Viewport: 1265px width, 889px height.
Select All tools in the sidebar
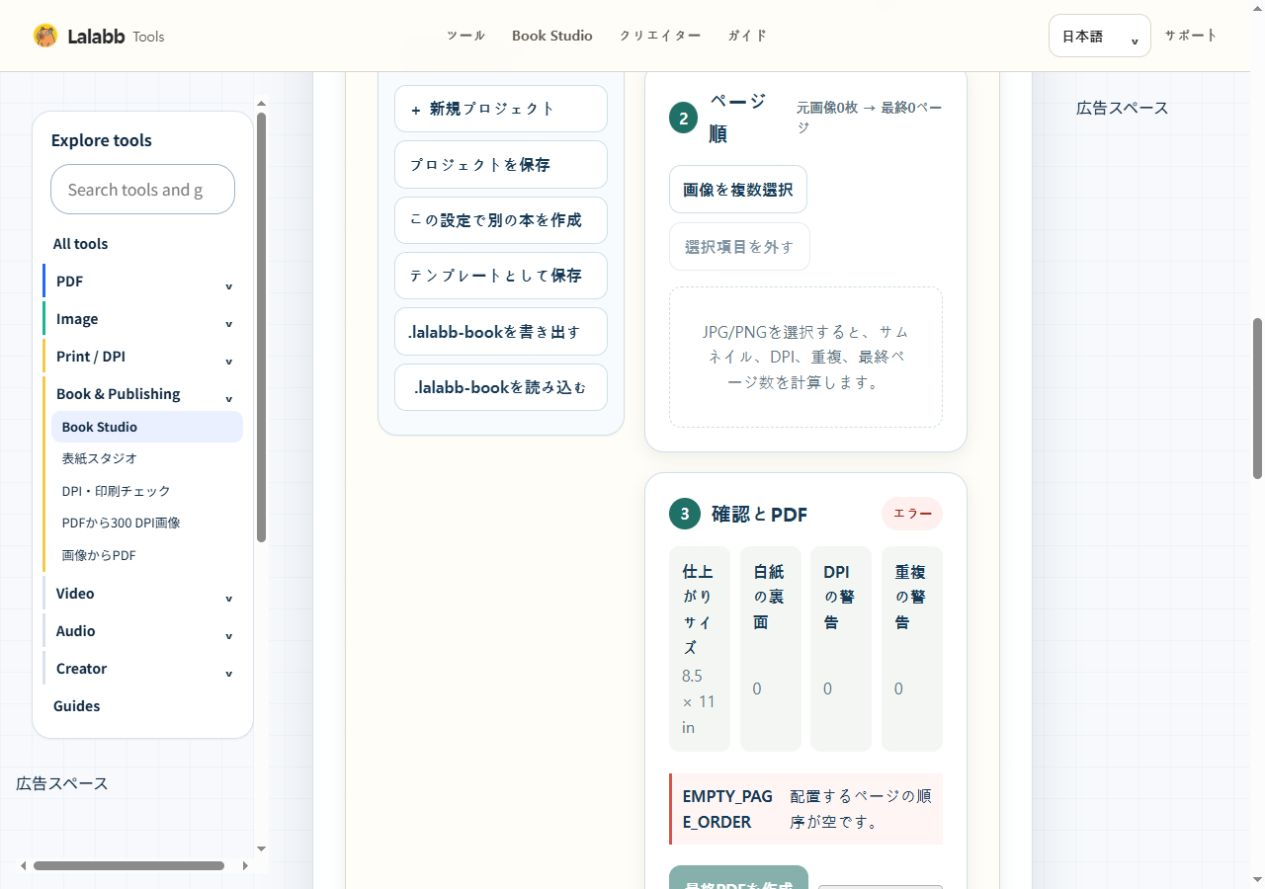point(80,244)
